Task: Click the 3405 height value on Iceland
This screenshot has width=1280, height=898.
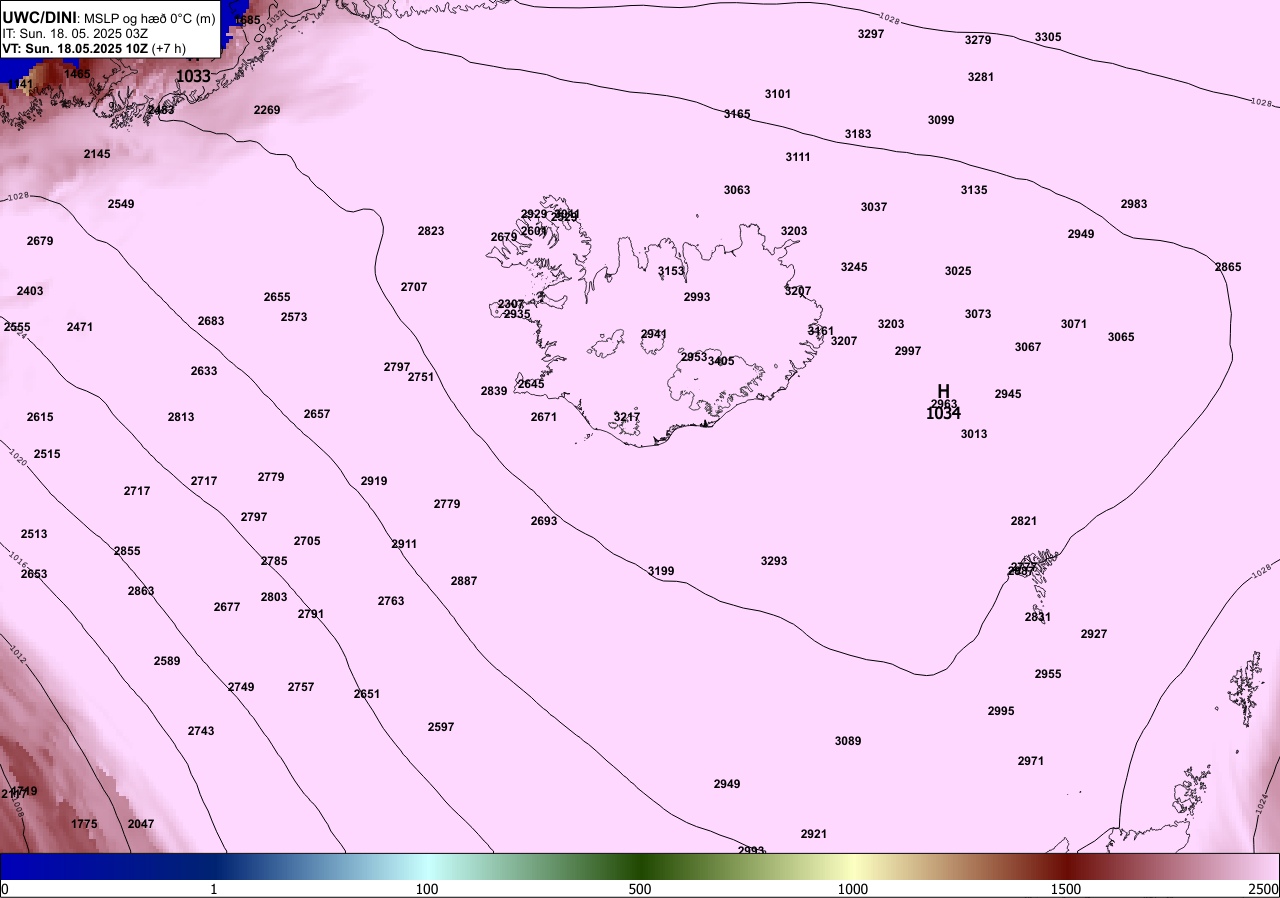Action: click(721, 361)
